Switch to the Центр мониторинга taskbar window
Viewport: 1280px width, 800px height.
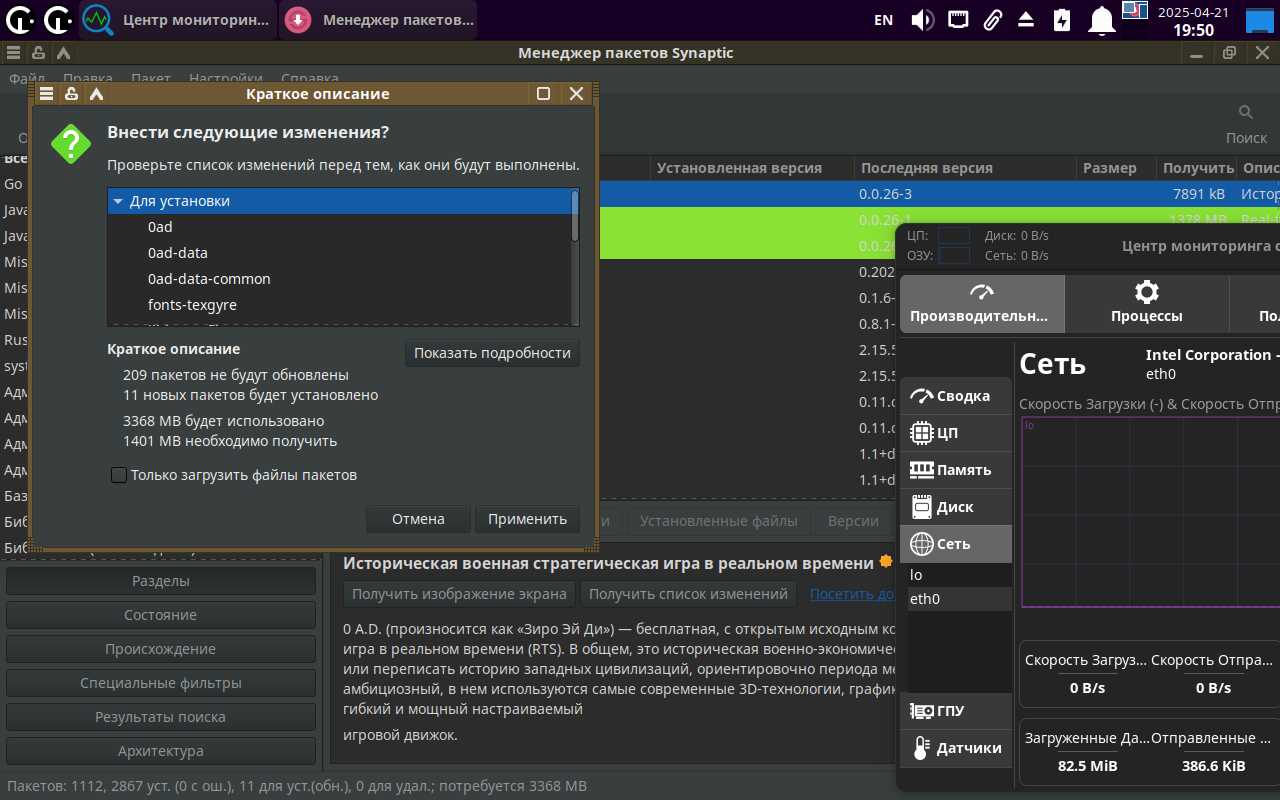click(178, 19)
